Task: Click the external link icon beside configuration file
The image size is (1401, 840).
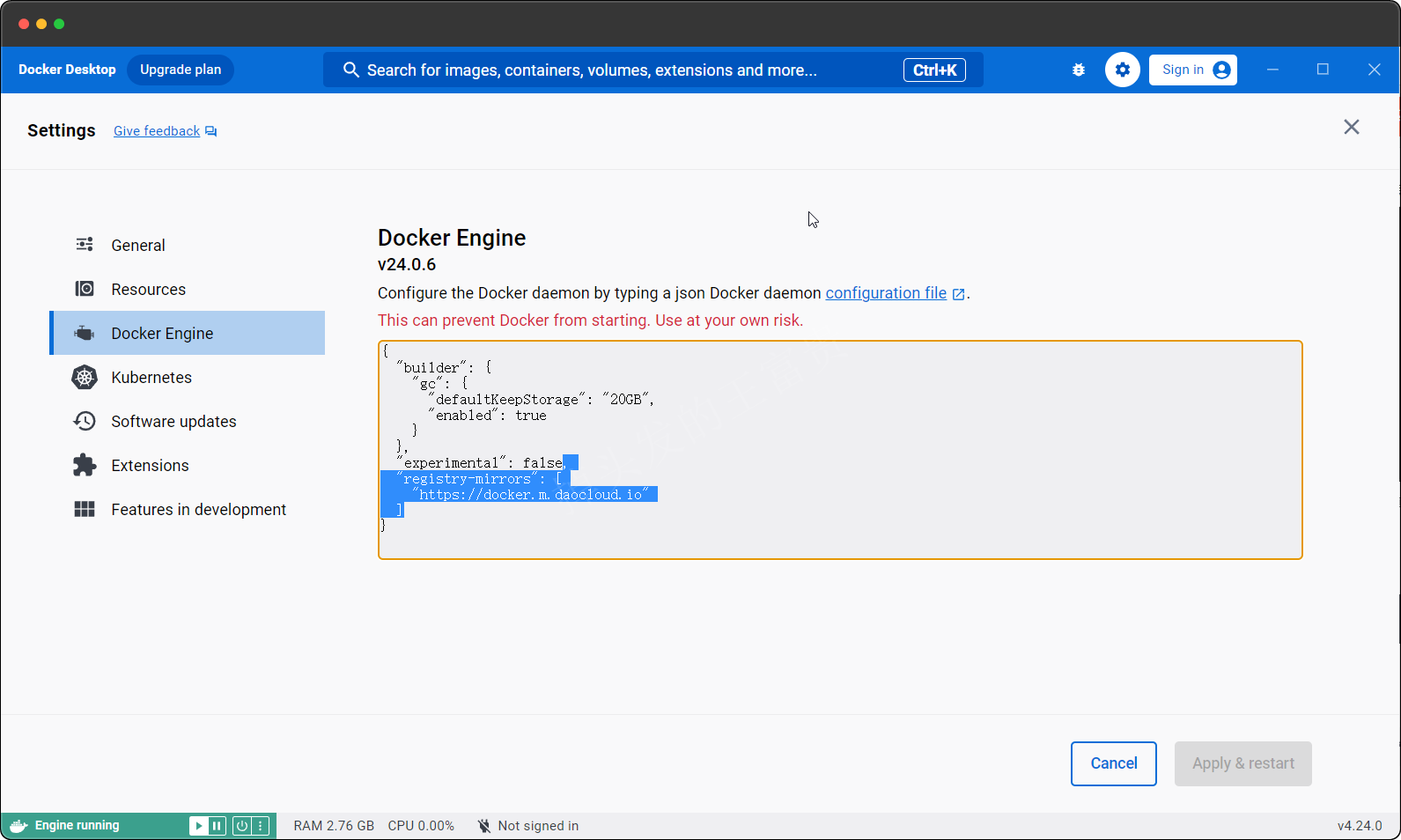Action: pyautogui.click(x=959, y=294)
